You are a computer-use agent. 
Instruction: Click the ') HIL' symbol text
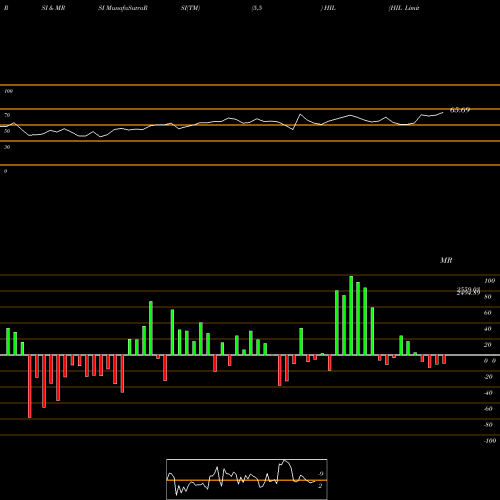coord(328,8)
